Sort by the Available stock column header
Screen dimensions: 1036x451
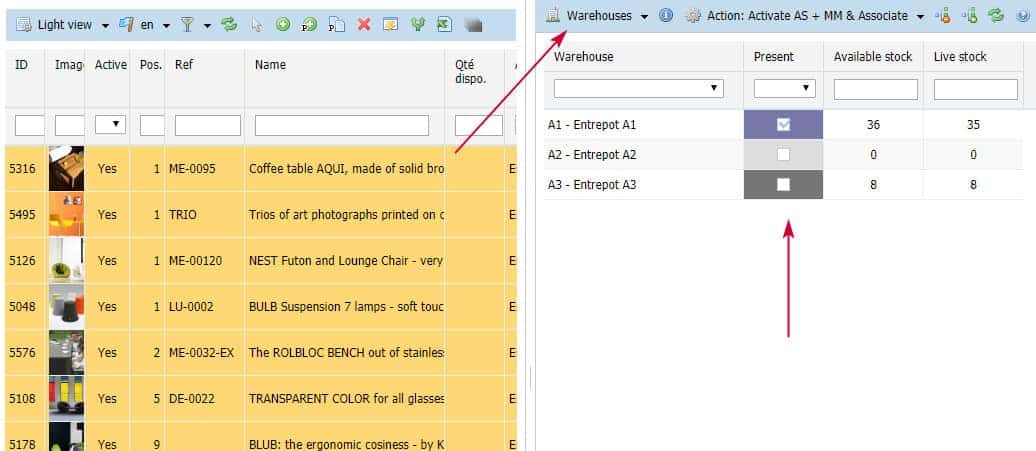[x=872, y=57]
